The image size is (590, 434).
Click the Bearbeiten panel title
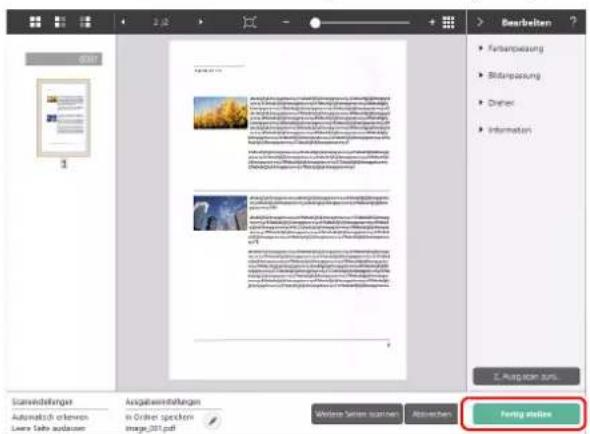click(526, 23)
